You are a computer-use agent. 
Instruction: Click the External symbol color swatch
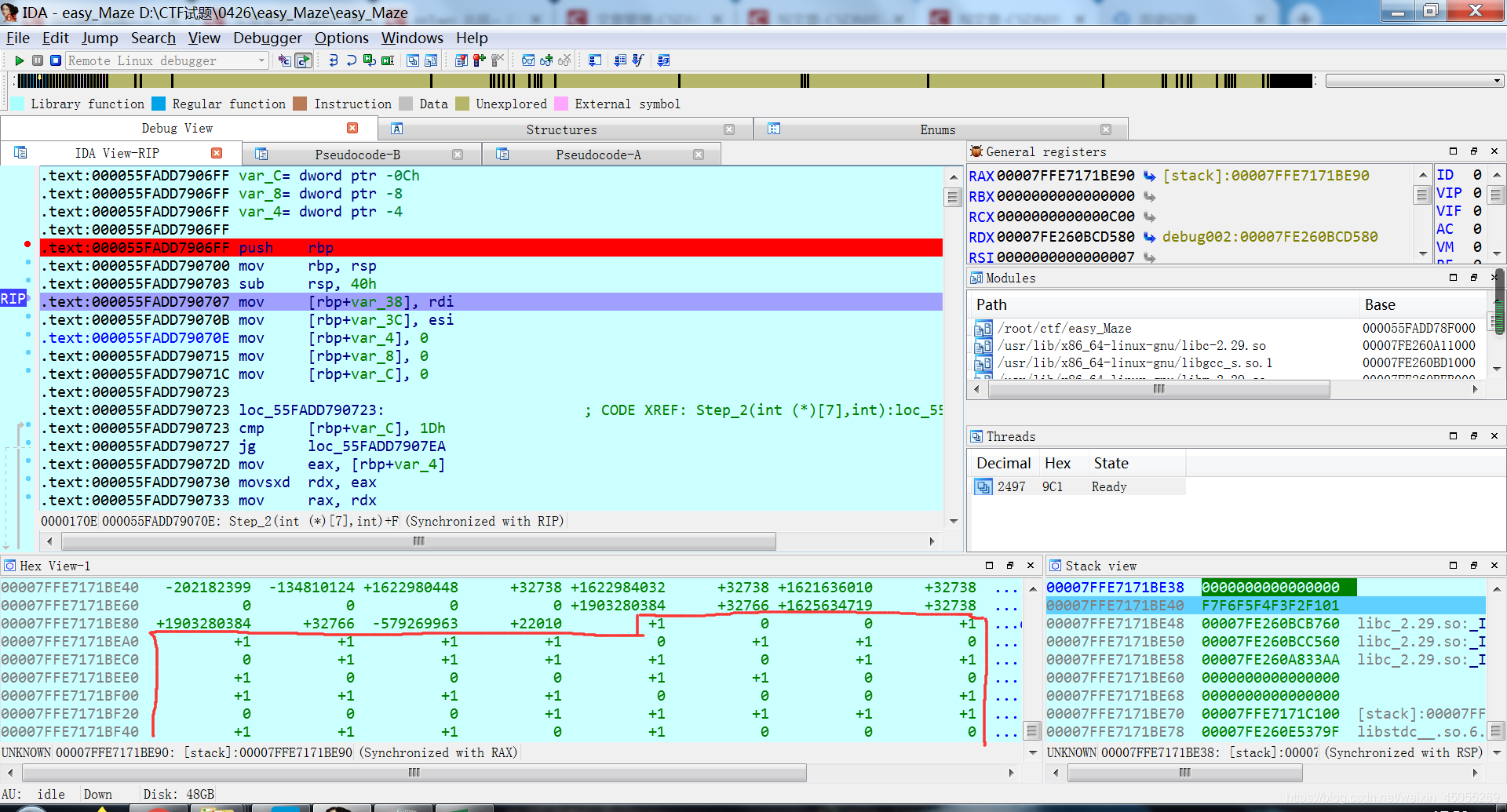(x=561, y=104)
